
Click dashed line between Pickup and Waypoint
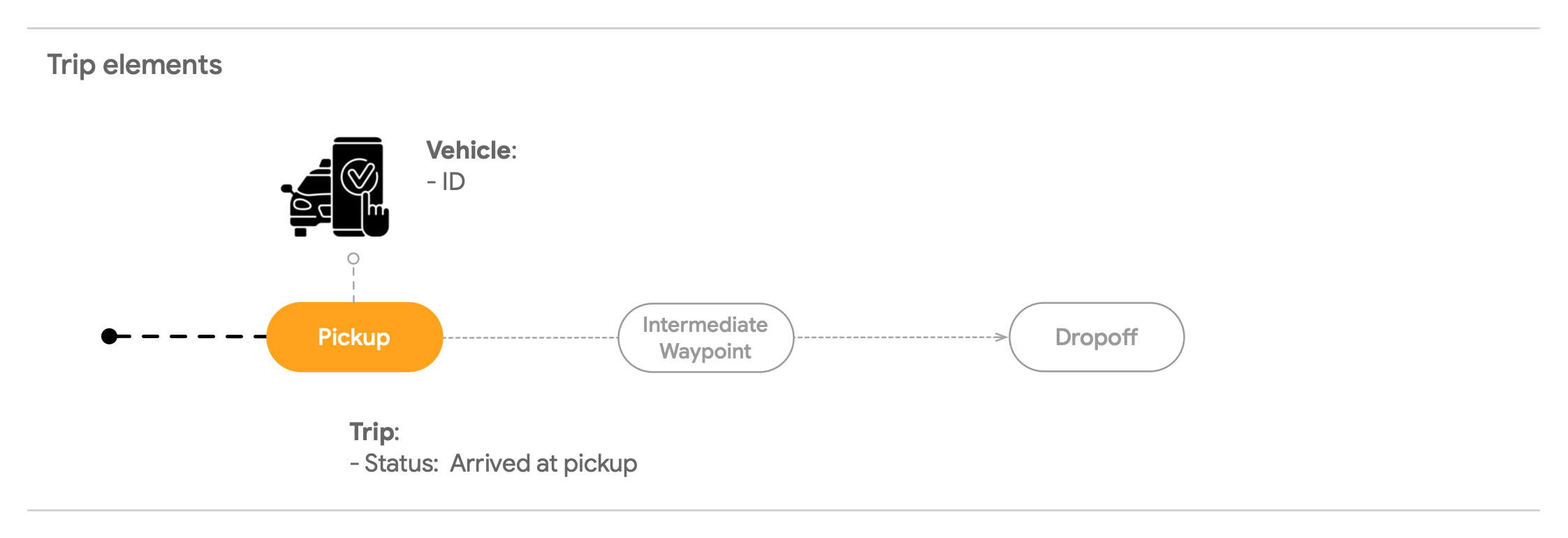coord(531,337)
